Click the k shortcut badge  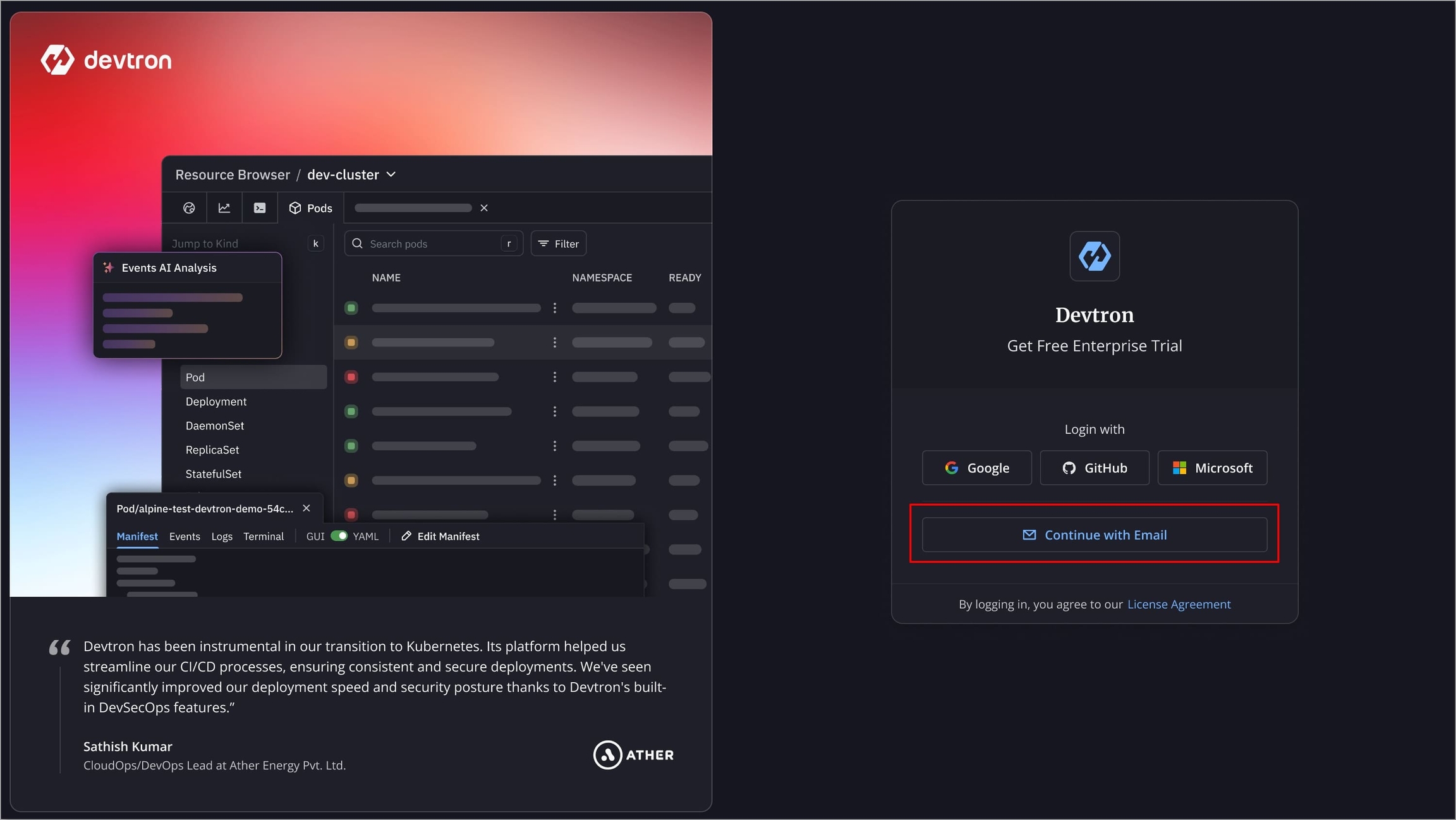315,243
